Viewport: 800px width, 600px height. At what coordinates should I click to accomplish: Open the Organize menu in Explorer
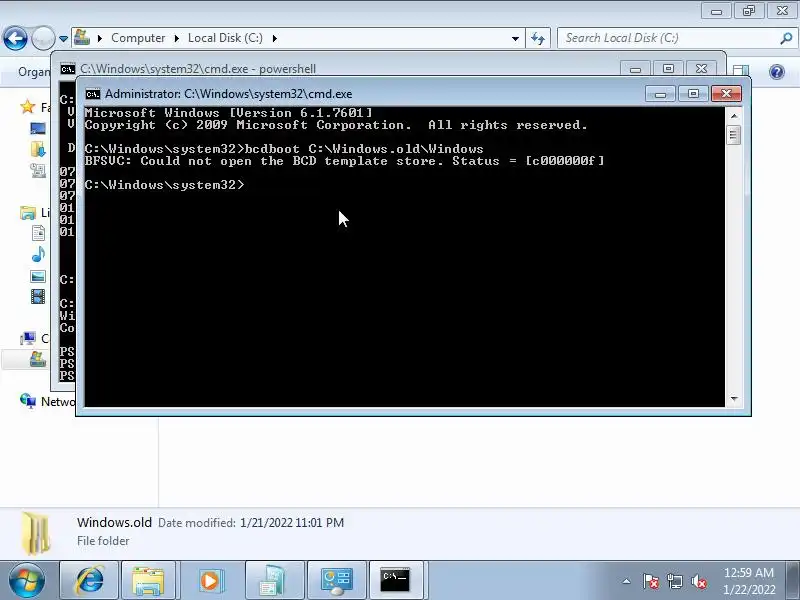coord(34,72)
